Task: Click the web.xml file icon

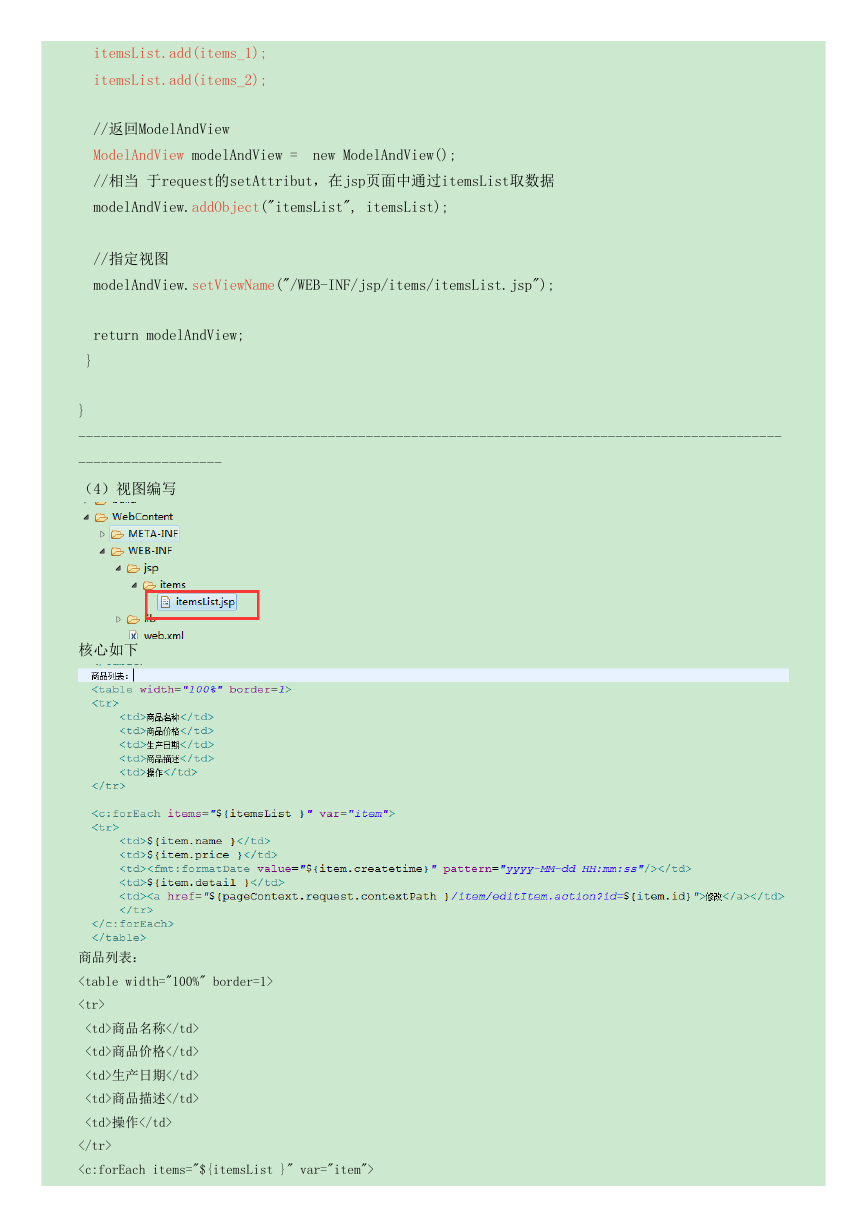Action: (133, 635)
